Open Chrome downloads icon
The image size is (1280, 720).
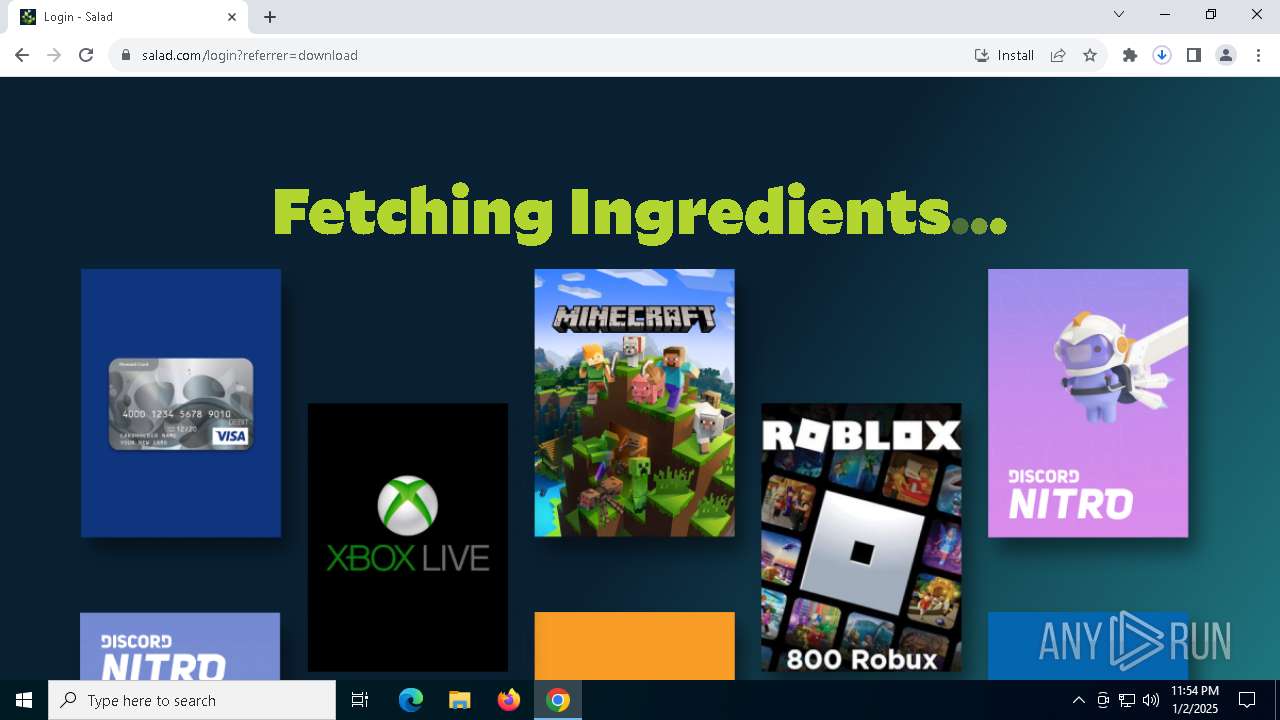click(x=1162, y=55)
